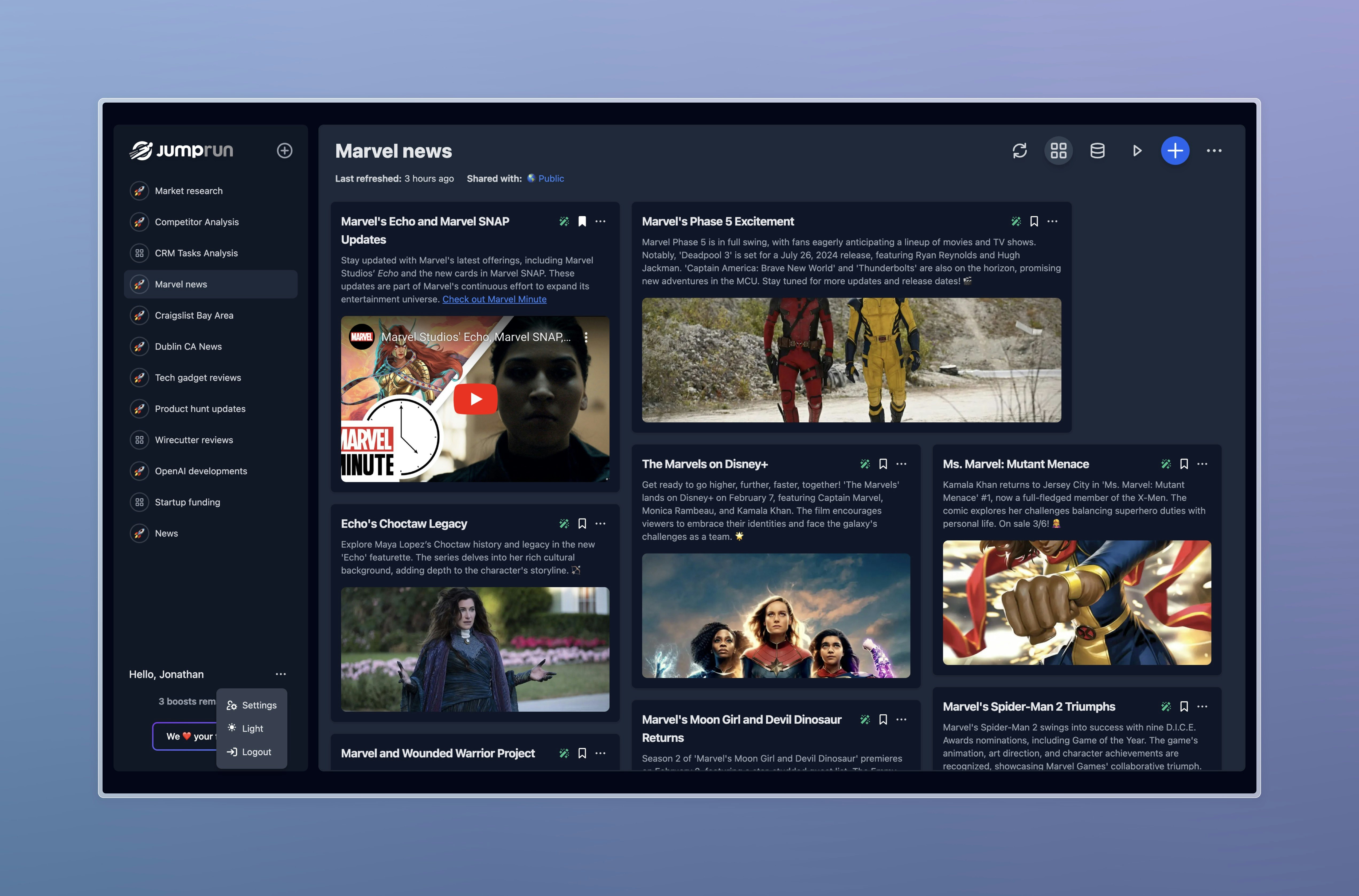Screen dimensions: 1359x896
Task: Open the database sources icon
Action: point(1097,151)
